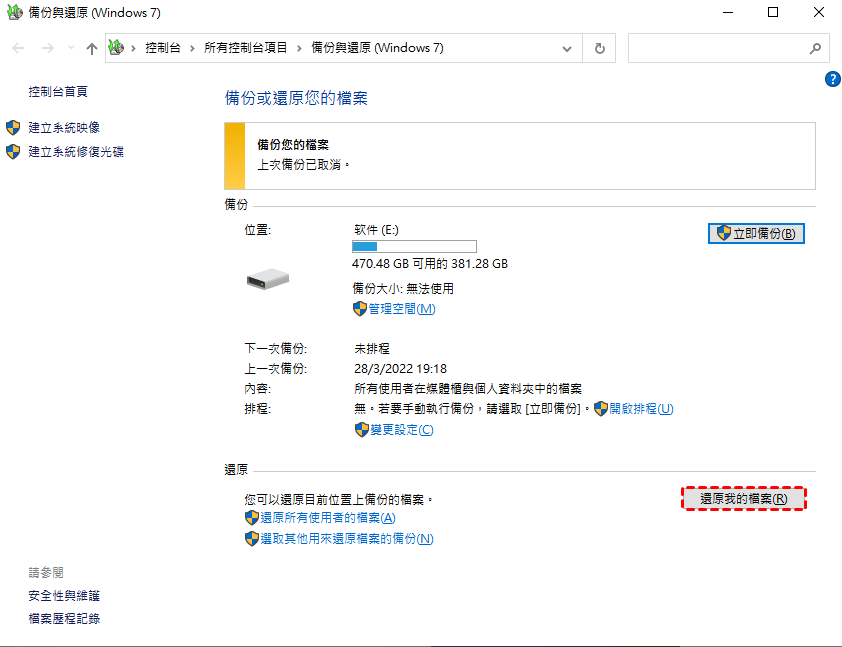The width and height of the screenshot is (842, 647).
Task: Click the forward navigation arrow
Action: 48,48
